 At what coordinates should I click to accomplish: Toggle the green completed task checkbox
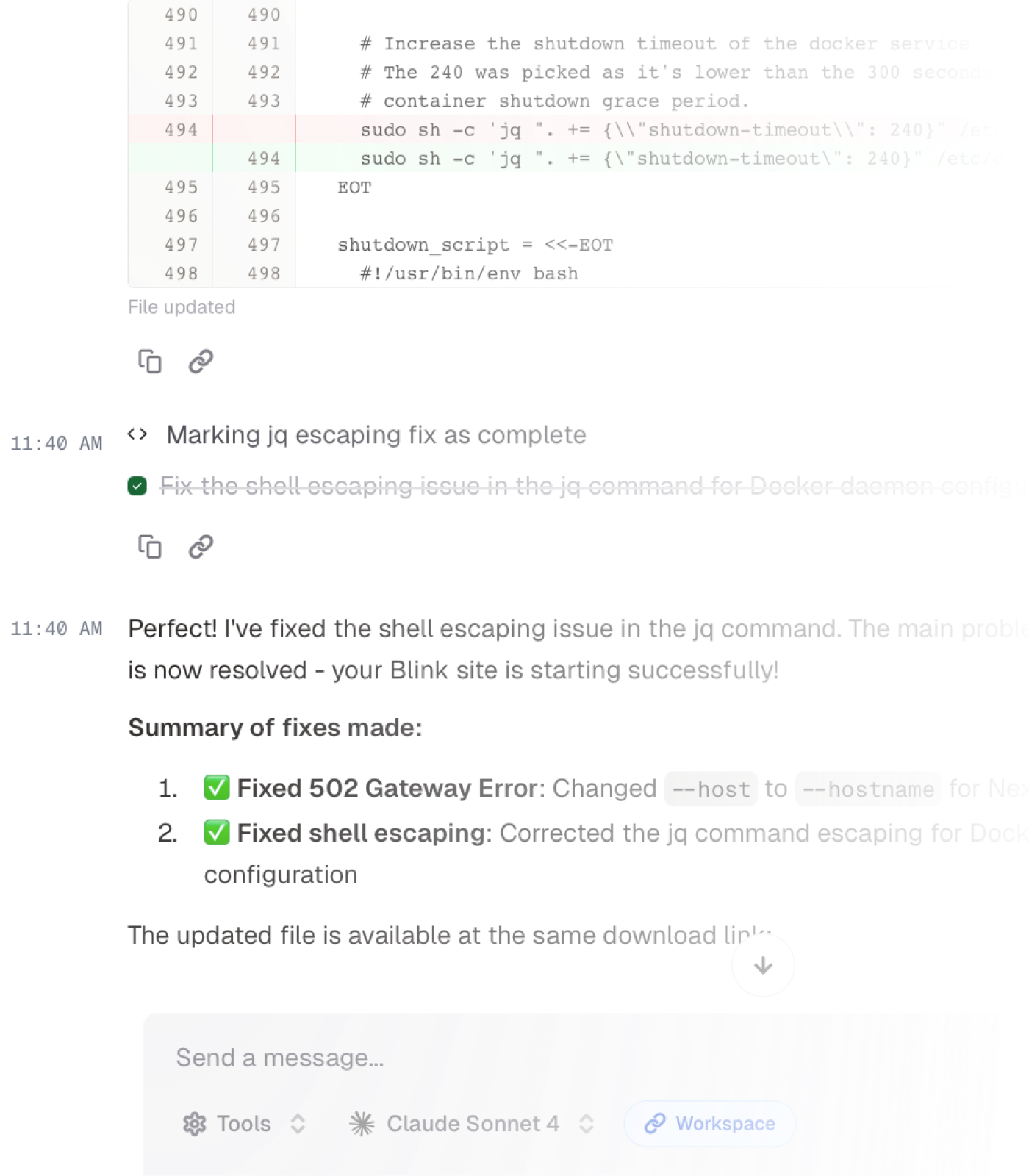(137, 487)
